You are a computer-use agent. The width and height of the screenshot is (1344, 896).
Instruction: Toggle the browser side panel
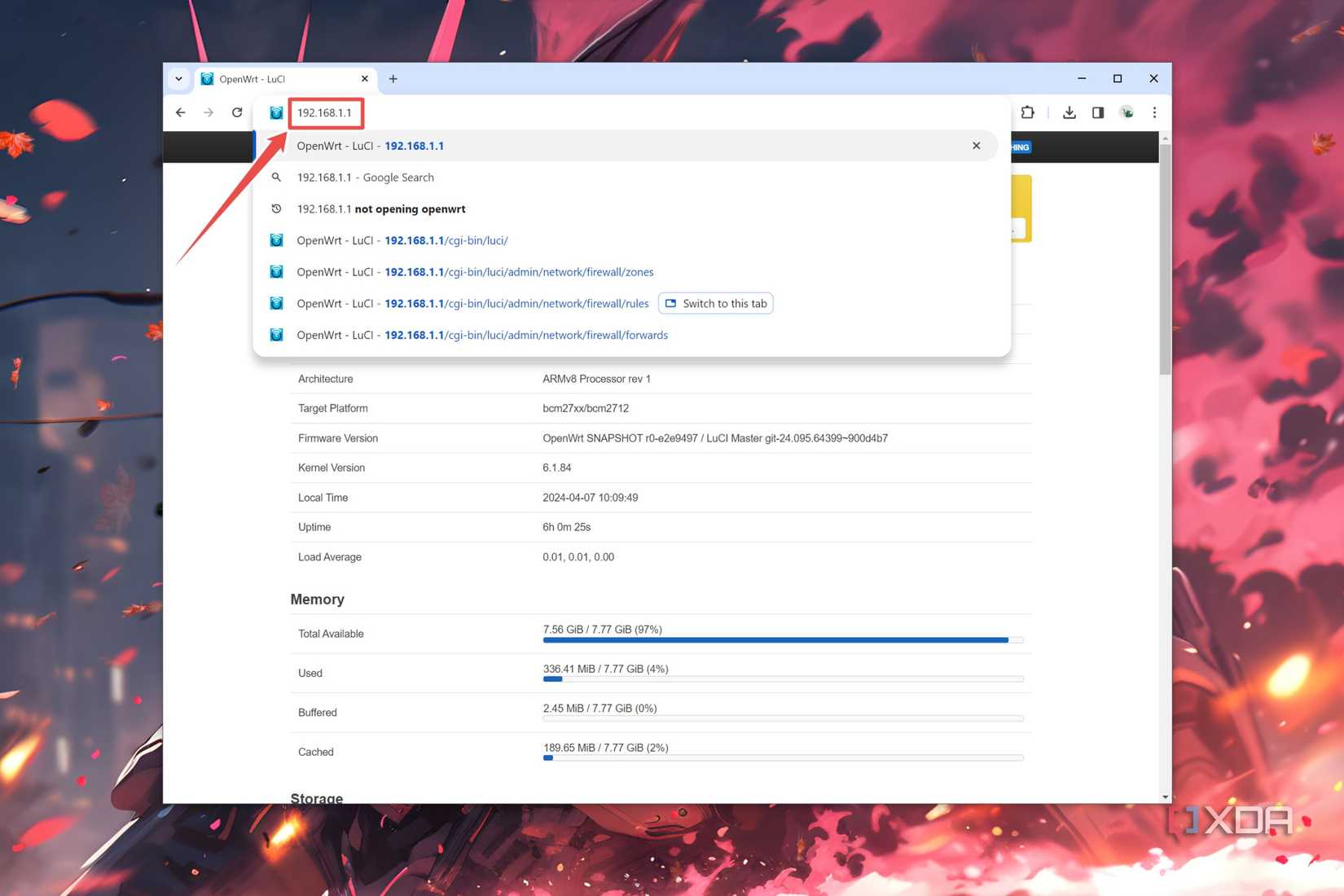click(1098, 112)
